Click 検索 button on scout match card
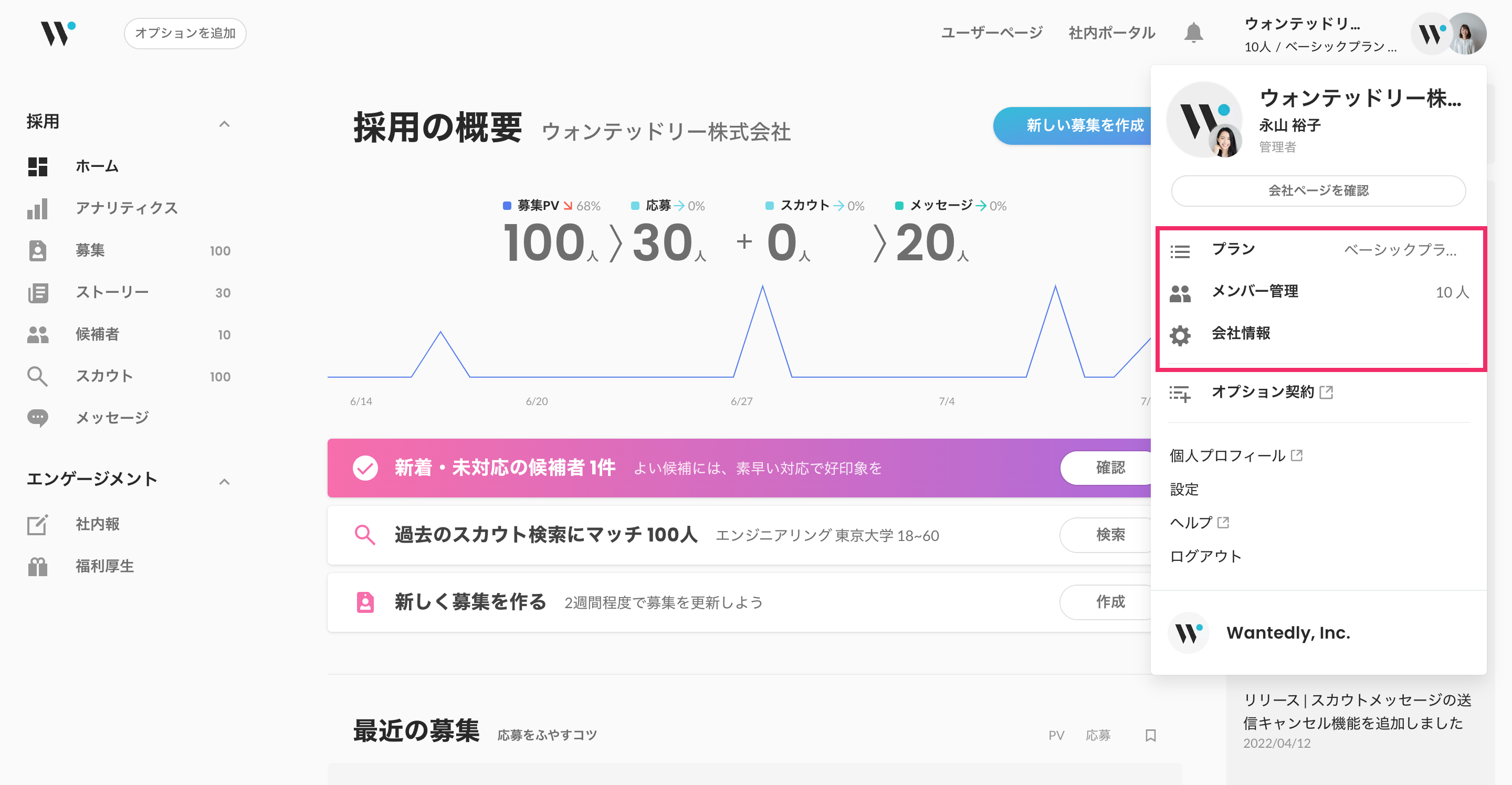The image size is (1512, 785). pyautogui.click(x=1106, y=535)
